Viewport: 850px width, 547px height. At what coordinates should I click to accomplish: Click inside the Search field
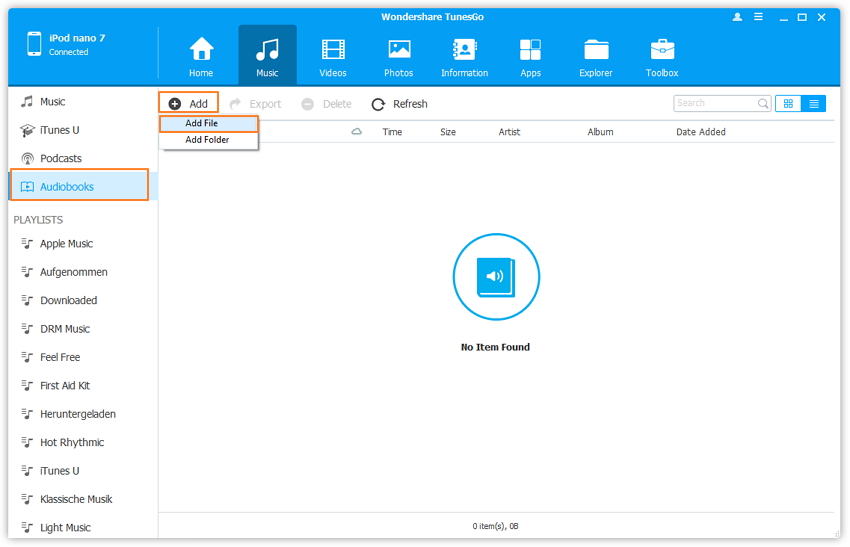[x=714, y=104]
